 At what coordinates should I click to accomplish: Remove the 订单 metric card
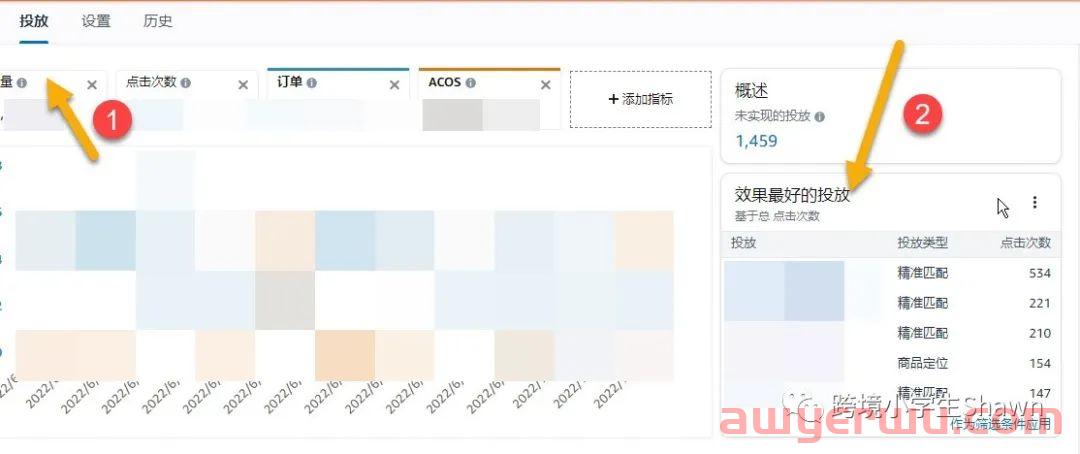[x=395, y=85]
